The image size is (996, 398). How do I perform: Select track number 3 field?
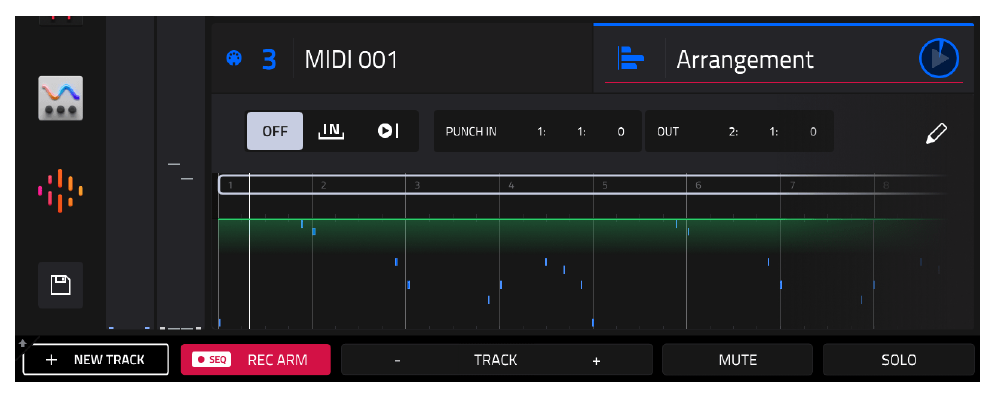[x=269, y=60]
